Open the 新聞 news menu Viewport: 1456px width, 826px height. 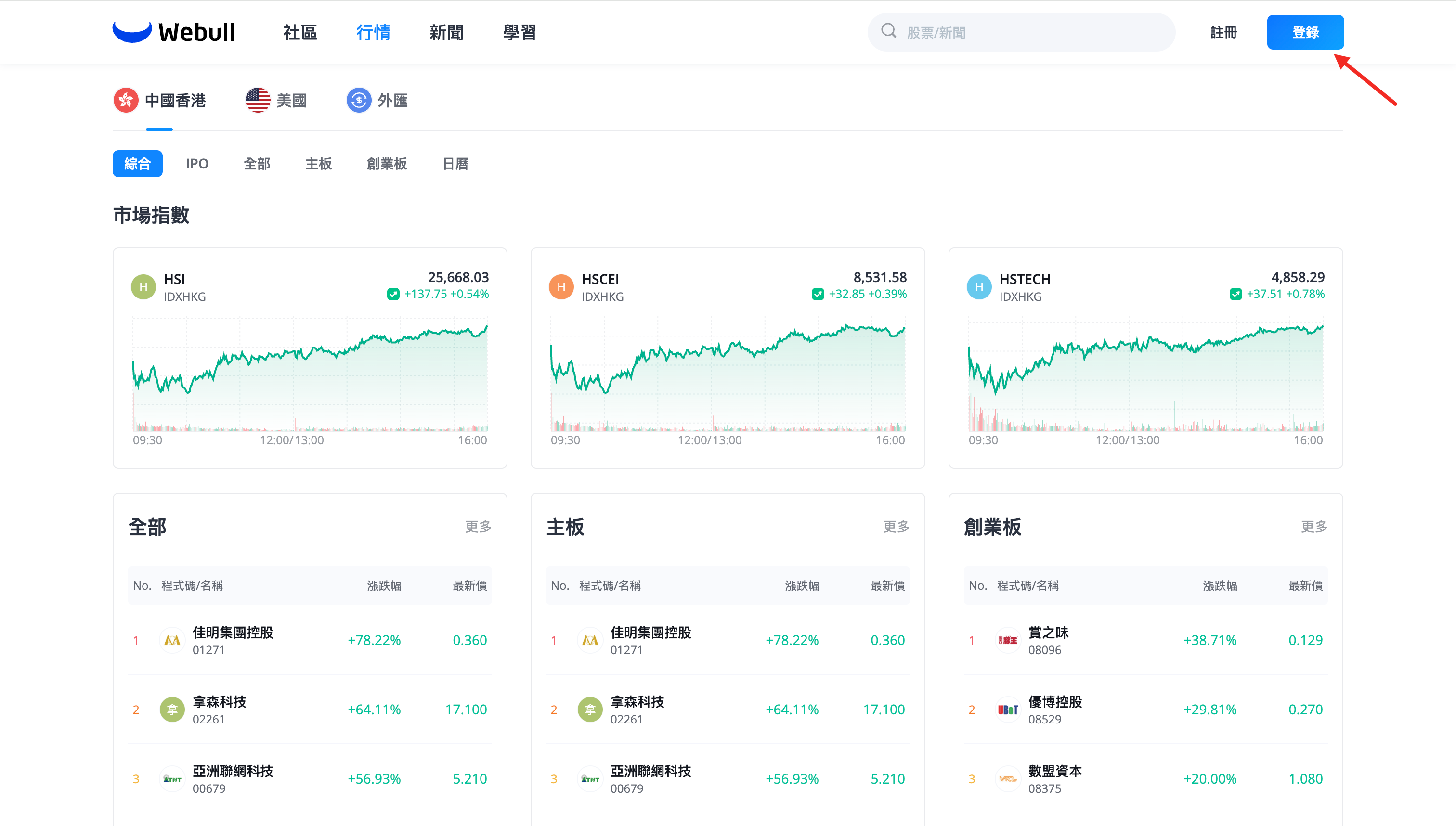tap(446, 32)
